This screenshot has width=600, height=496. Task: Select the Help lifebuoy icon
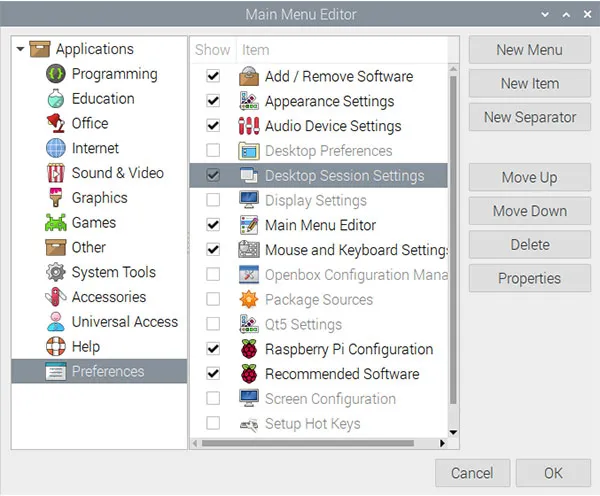click(x=56, y=346)
